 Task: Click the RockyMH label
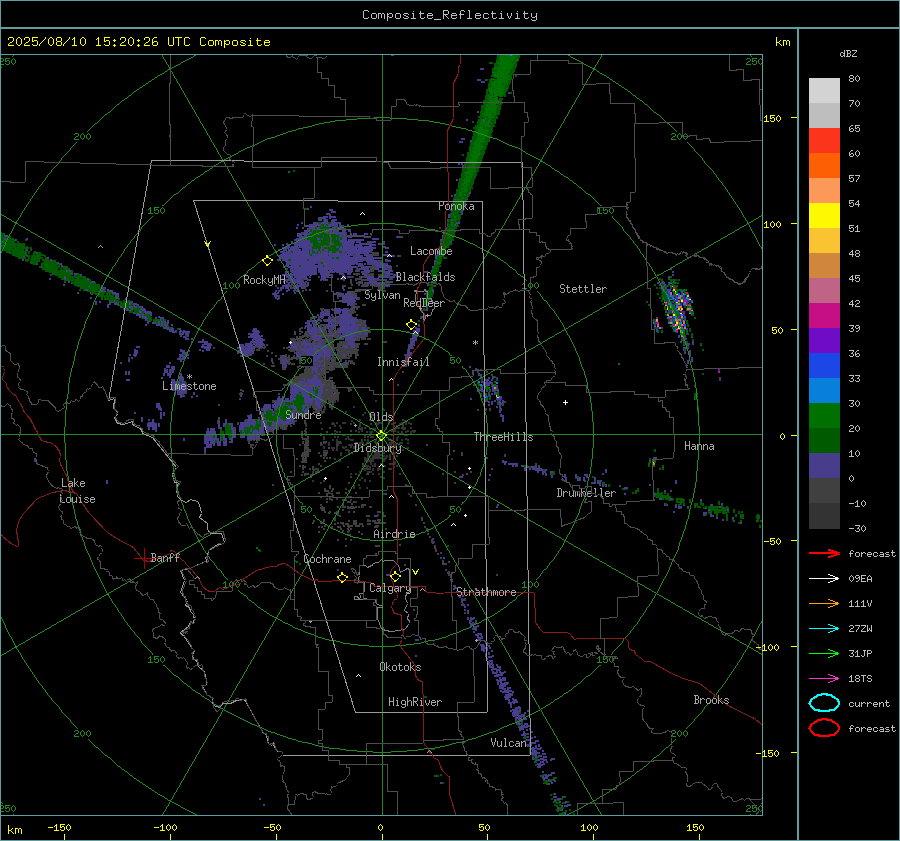[265, 280]
